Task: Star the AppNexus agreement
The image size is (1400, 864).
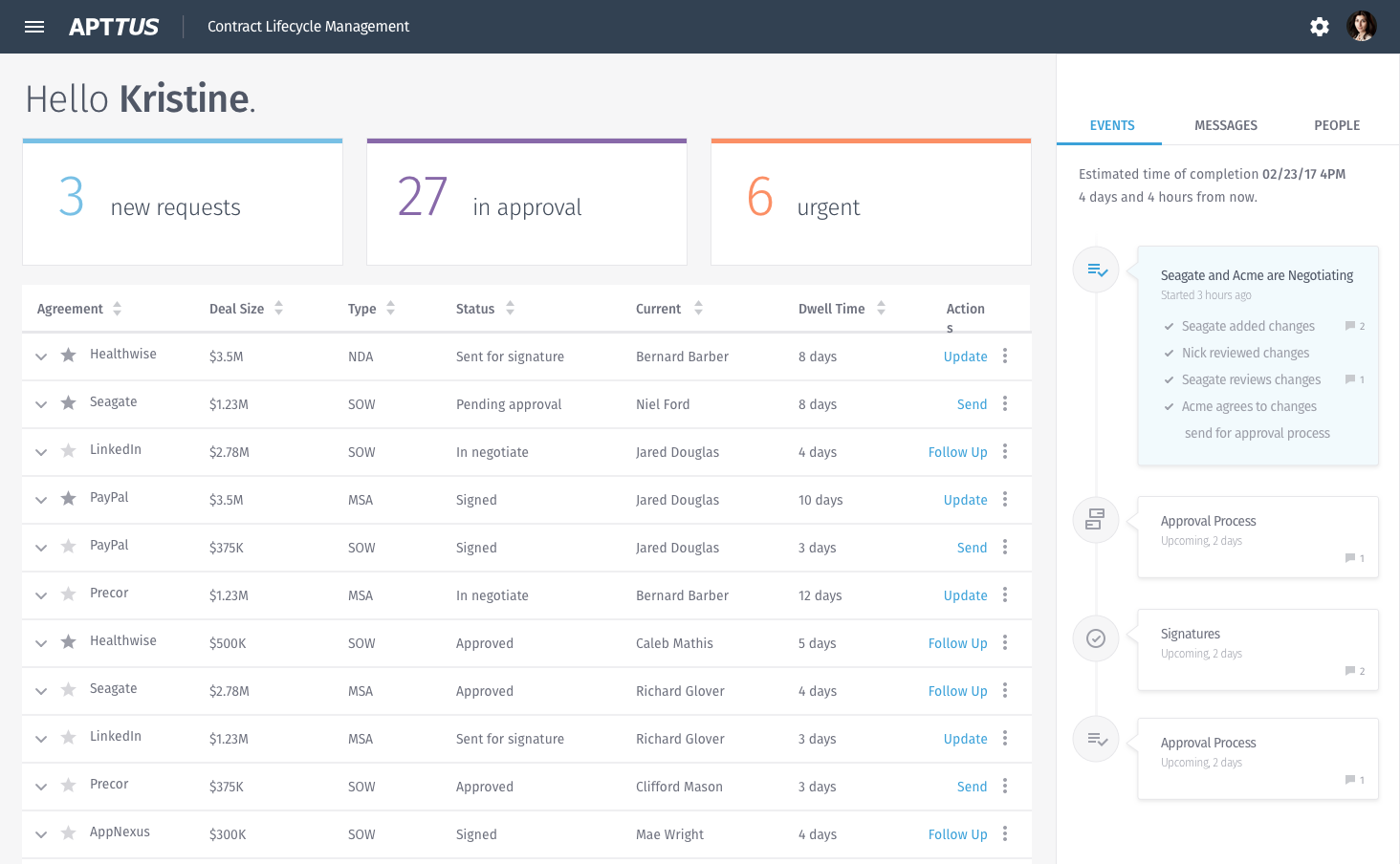Action: tap(69, 833)
